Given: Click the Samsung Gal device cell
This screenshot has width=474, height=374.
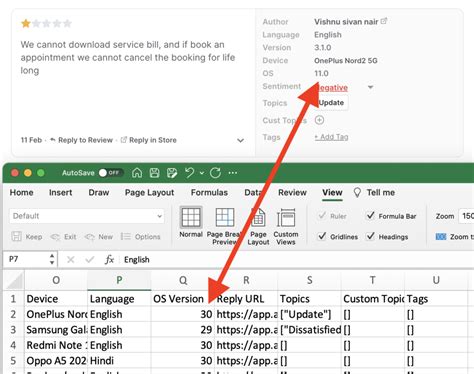Looking at the screenshot, I should (x=56, y=330).
